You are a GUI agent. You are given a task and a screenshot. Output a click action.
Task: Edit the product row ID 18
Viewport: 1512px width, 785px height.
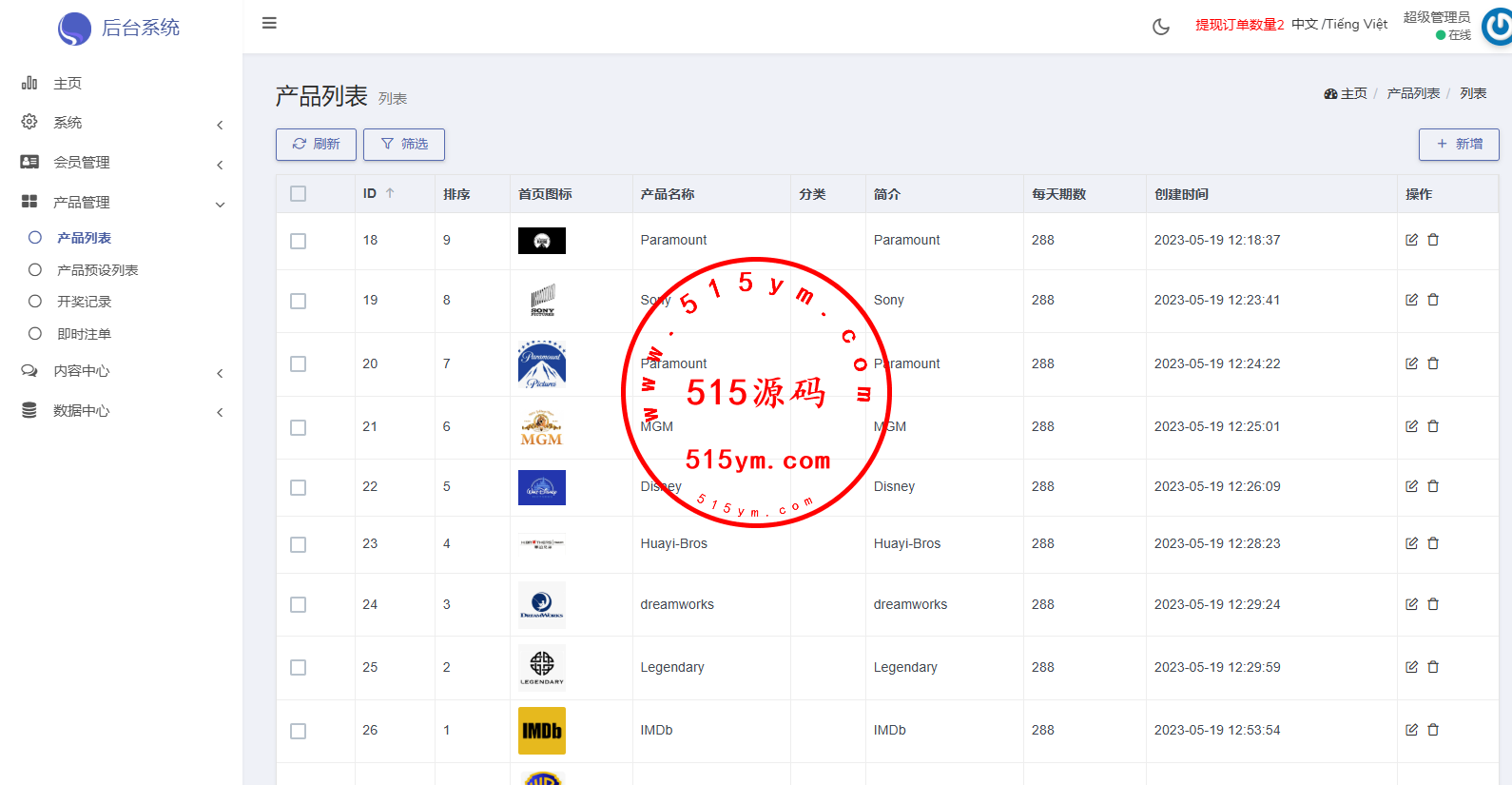tap(1411, 240)
